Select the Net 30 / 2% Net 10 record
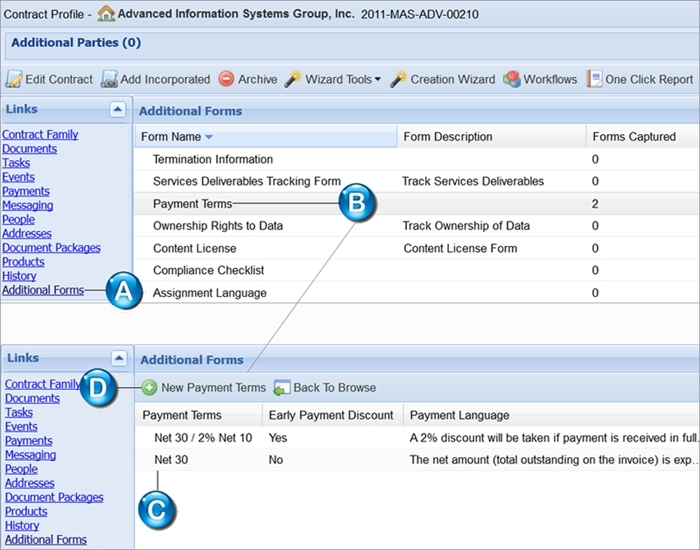The height and width of the screenshot is (550, 700). point(417,438)
